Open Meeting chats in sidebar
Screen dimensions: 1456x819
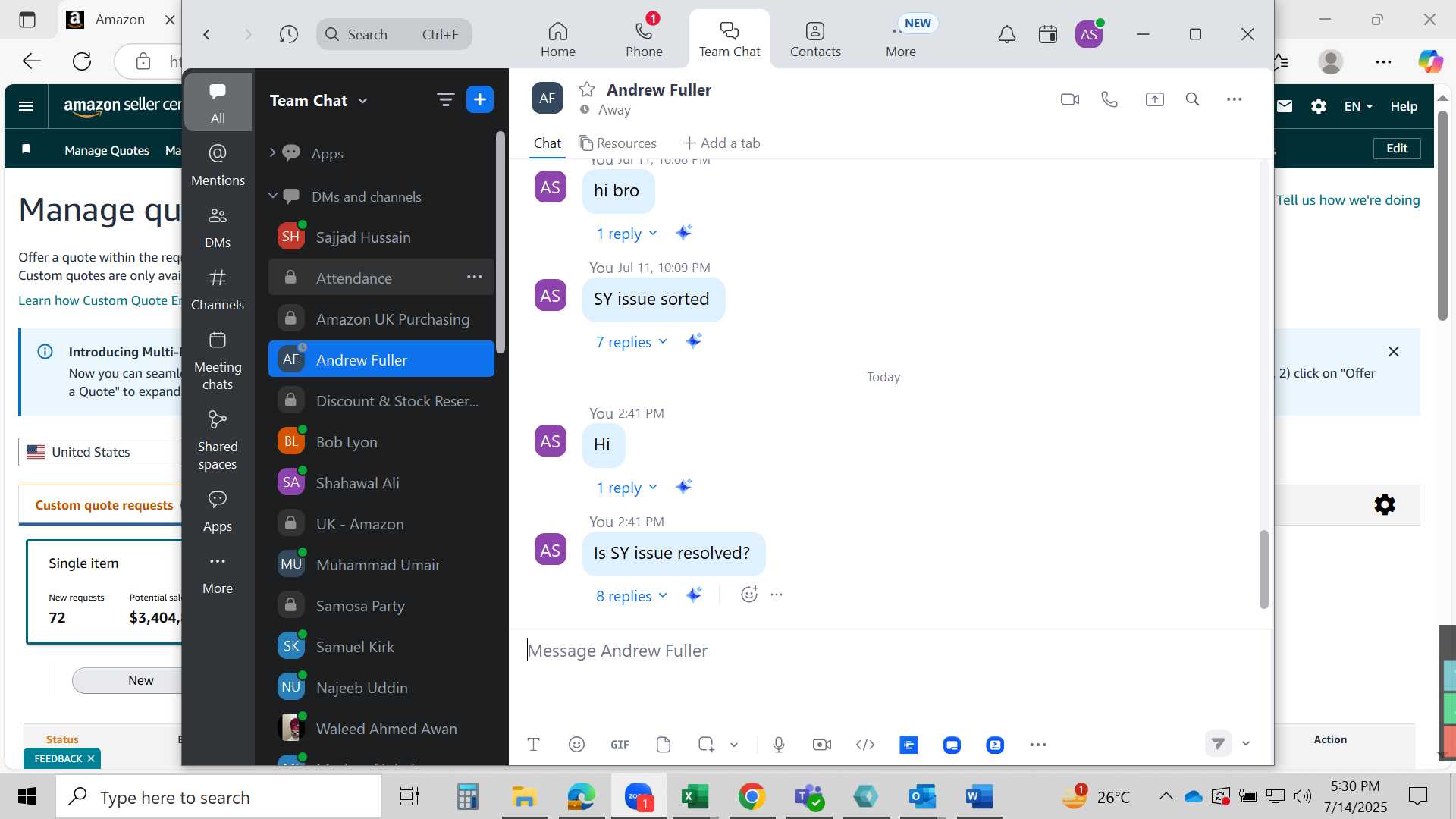tap(218, 360)
